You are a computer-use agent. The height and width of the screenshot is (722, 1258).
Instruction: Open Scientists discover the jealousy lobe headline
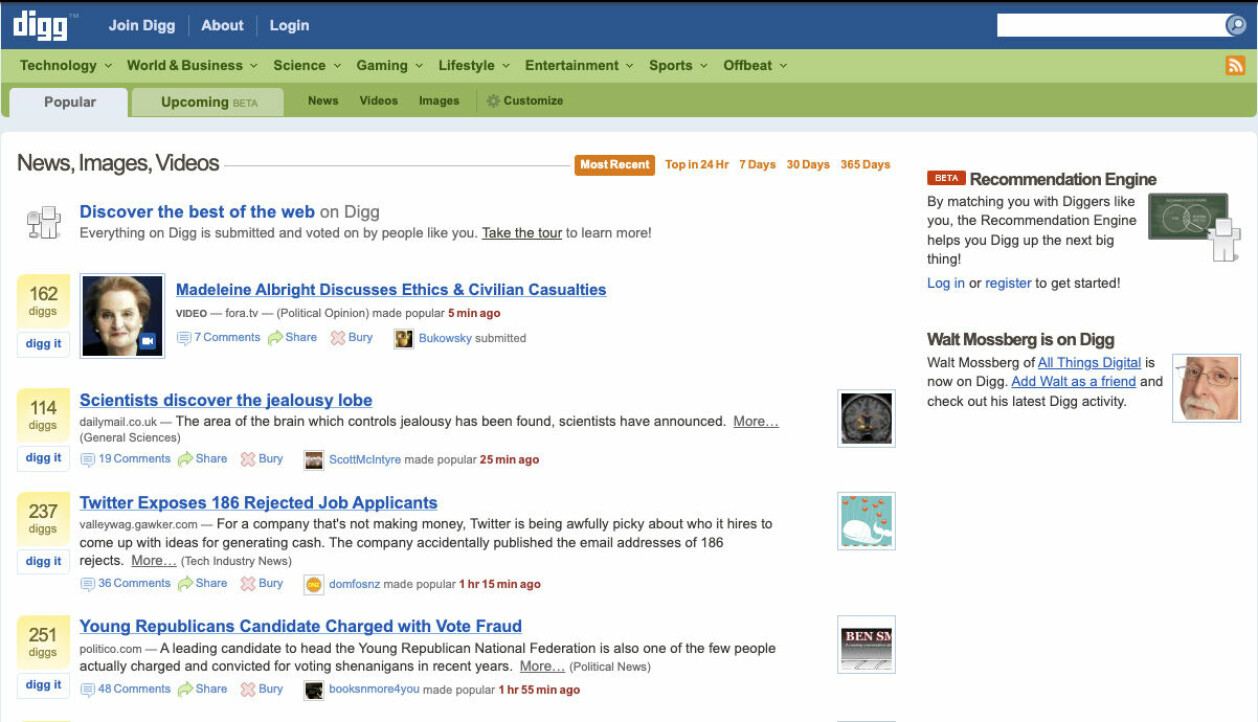pyautogui.click(x=226, y=400)
